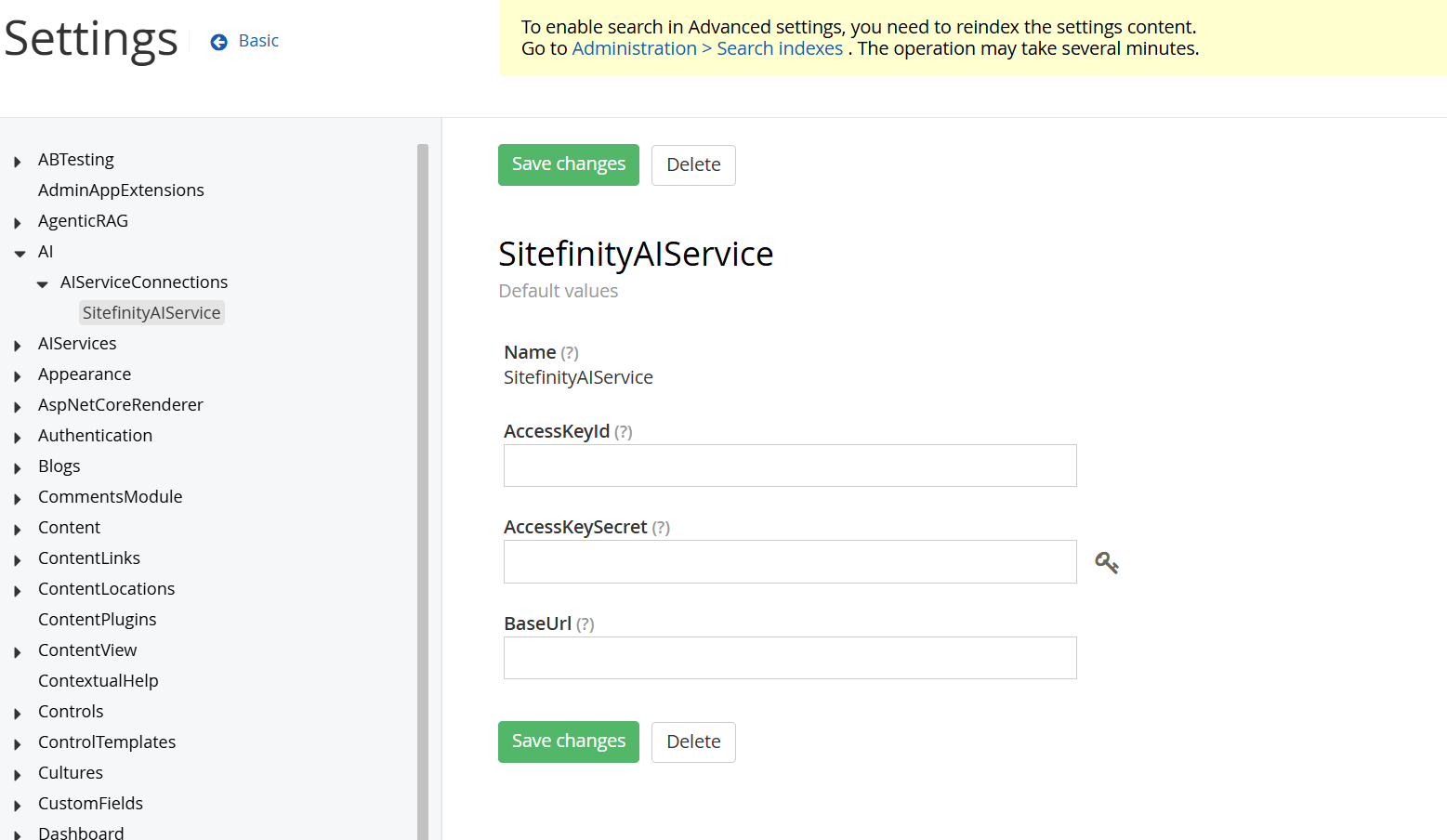The height and width of the screenshot is (840, 1447).
Task: Focus the AccessKeyId input field
Action: click(x=790, y=466)
